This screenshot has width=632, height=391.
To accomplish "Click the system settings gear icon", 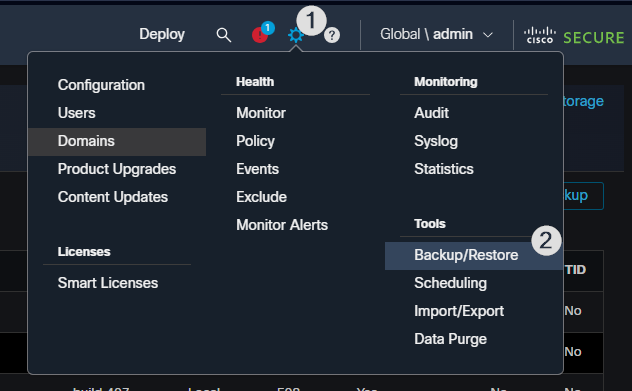I will point(295,35).
